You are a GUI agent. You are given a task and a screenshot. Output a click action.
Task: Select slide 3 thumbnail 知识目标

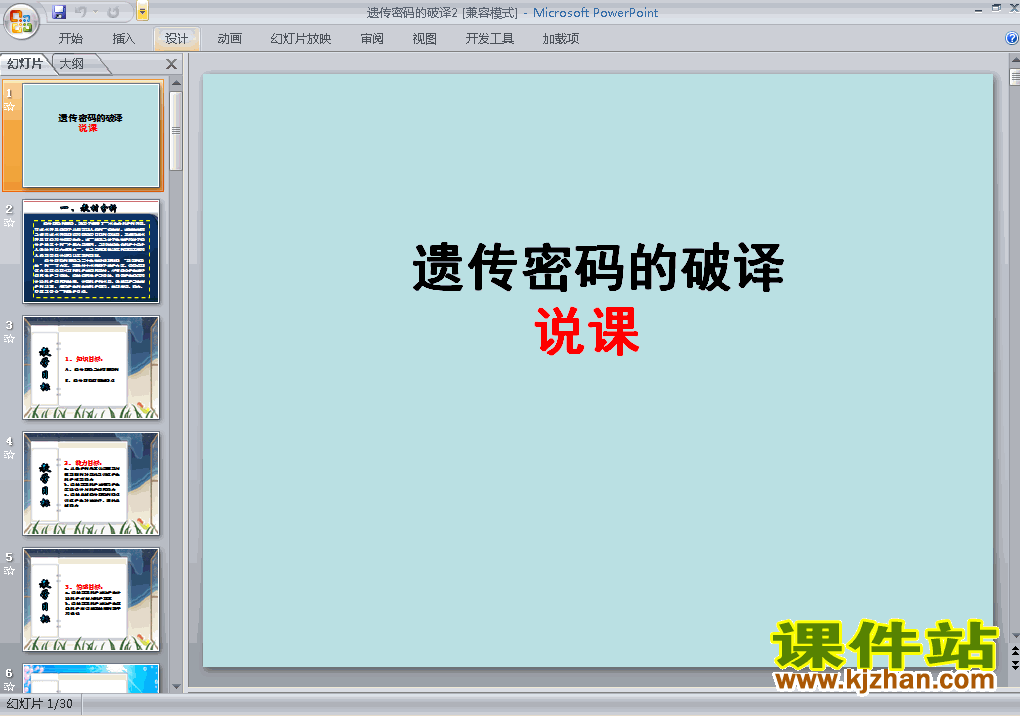pyautogui.click(x=91, y=367)
